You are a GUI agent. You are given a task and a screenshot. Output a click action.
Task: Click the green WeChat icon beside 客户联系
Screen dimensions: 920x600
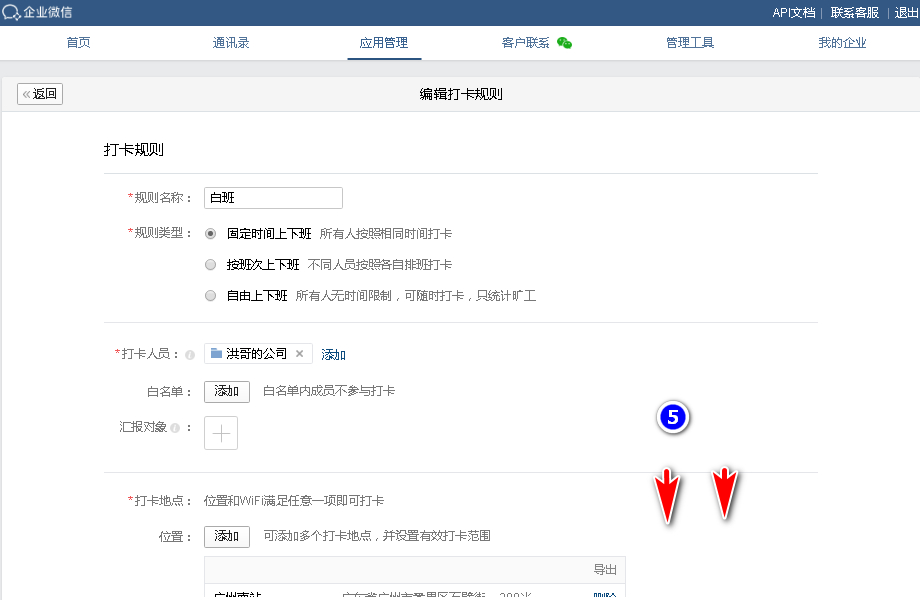(x=564, y=43)
